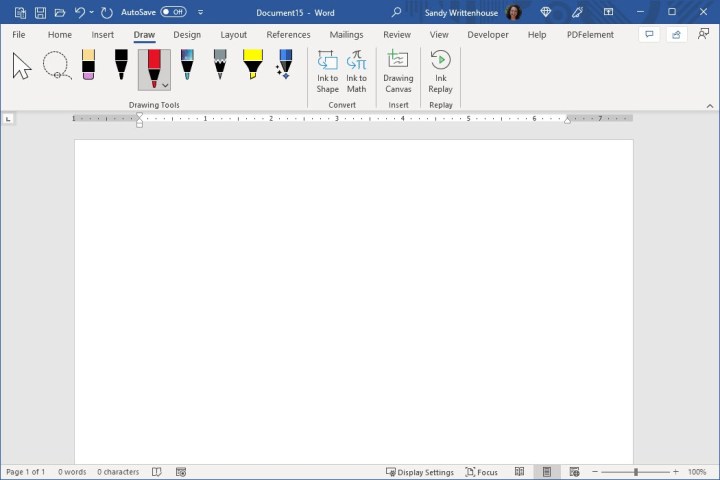Open the Design tab
Viewport: 720px width, 480px height.
click(x=187, y=34)
